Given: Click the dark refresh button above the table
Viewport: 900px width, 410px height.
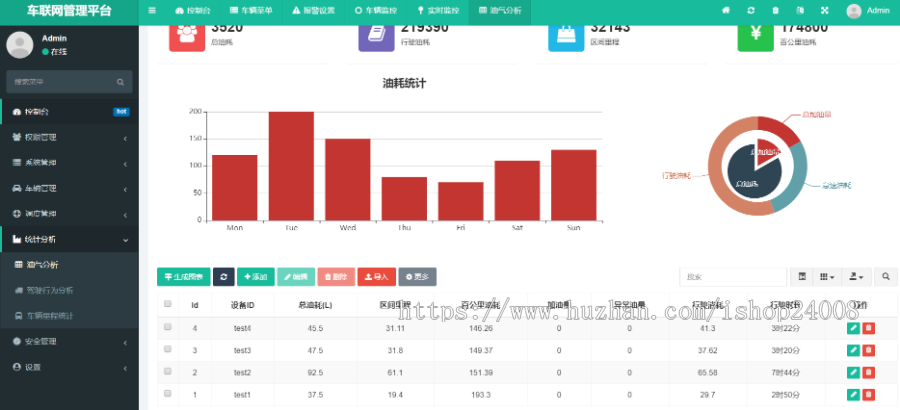Looking at the screenshot, I should pyautogui.click(x=223, y=277).
